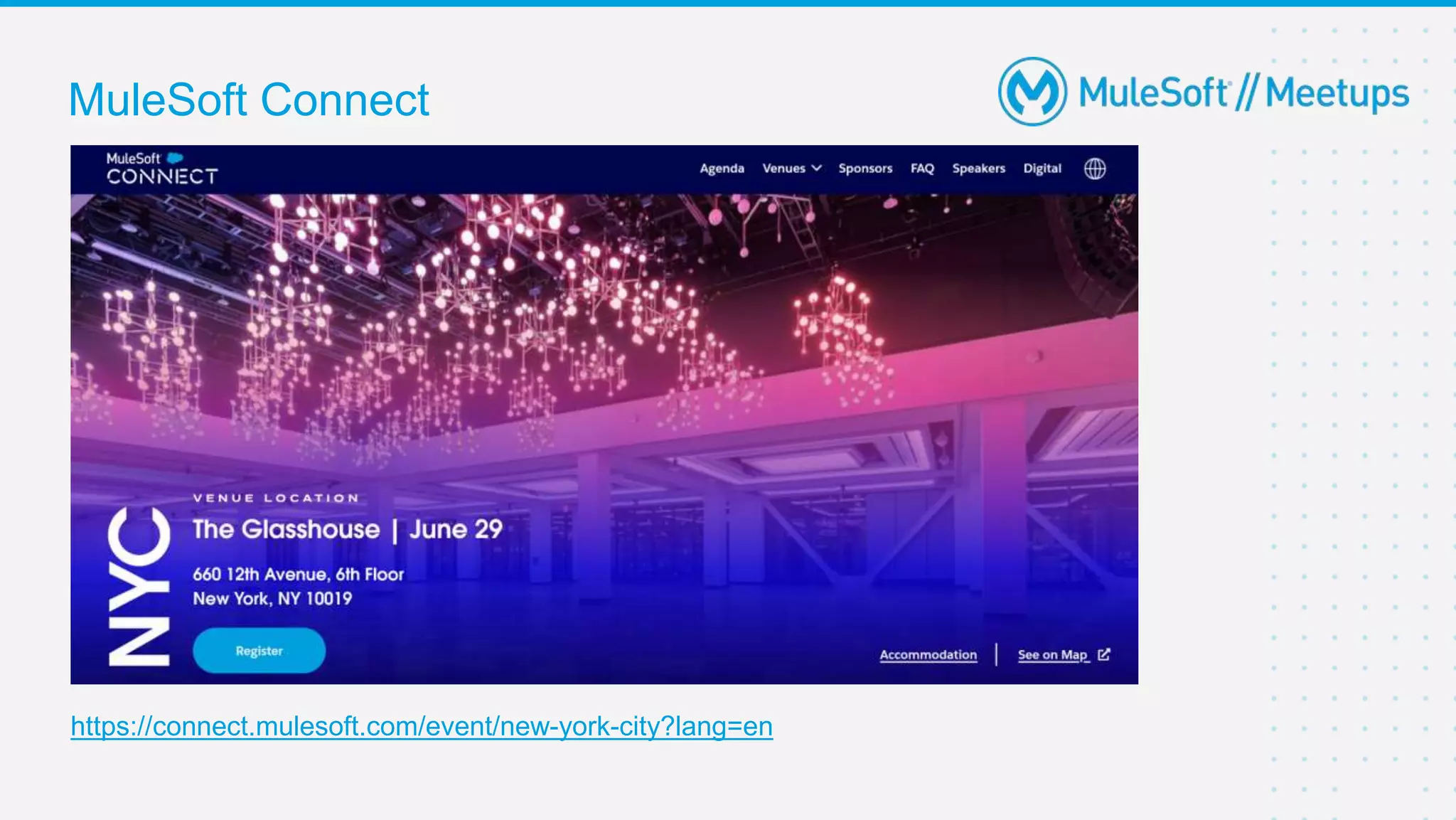Click the MuleSoft // Meetups wordmark
Image resolution: width=1456 pixels, height=820 pixels.
(x=1244, y=93)
